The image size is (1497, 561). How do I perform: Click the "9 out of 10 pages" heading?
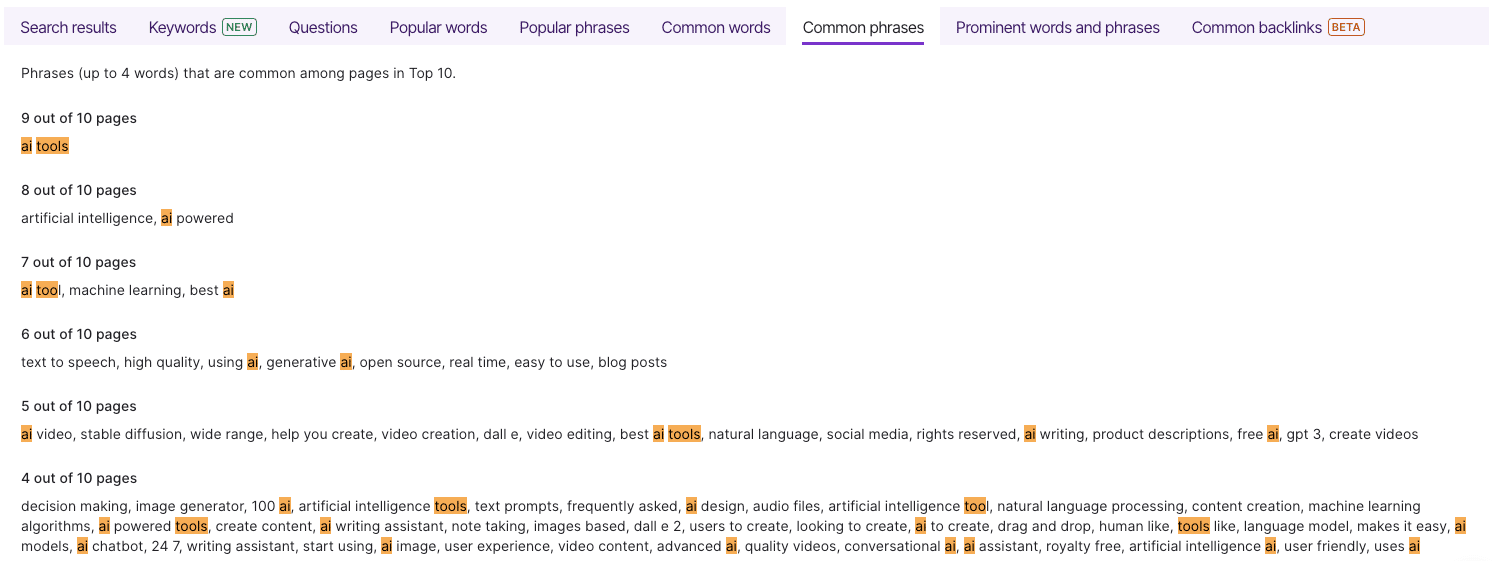(79, 118)
